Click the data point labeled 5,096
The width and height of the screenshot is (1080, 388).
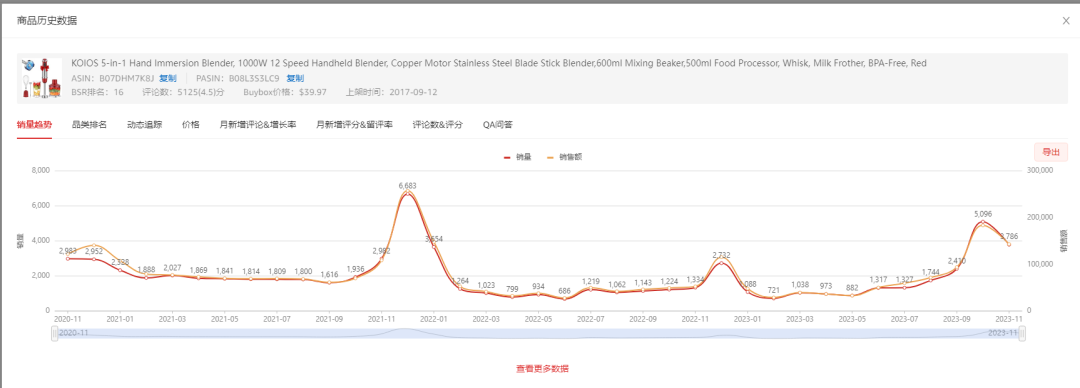982,222
